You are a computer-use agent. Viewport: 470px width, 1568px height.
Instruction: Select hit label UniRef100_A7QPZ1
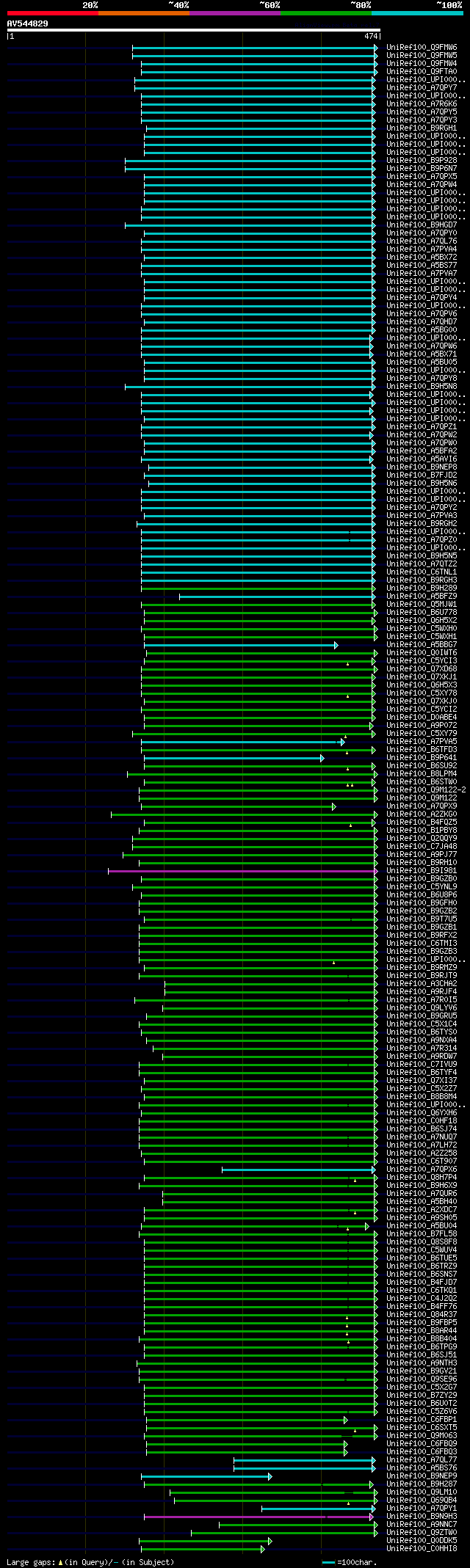coord(422,427)
